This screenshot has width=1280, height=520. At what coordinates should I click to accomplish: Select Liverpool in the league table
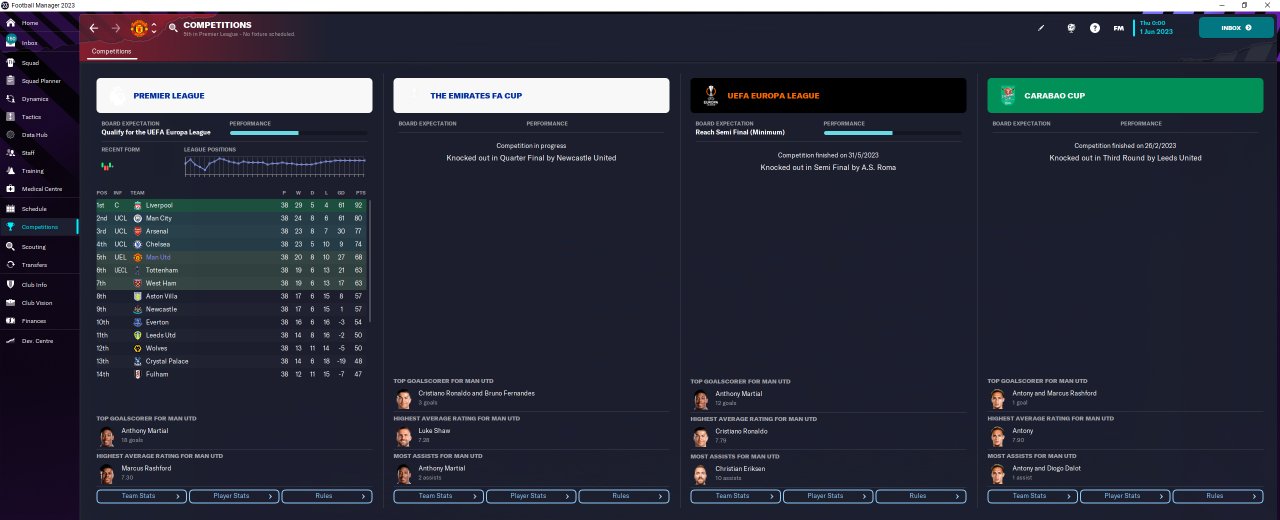click(232, 205)
